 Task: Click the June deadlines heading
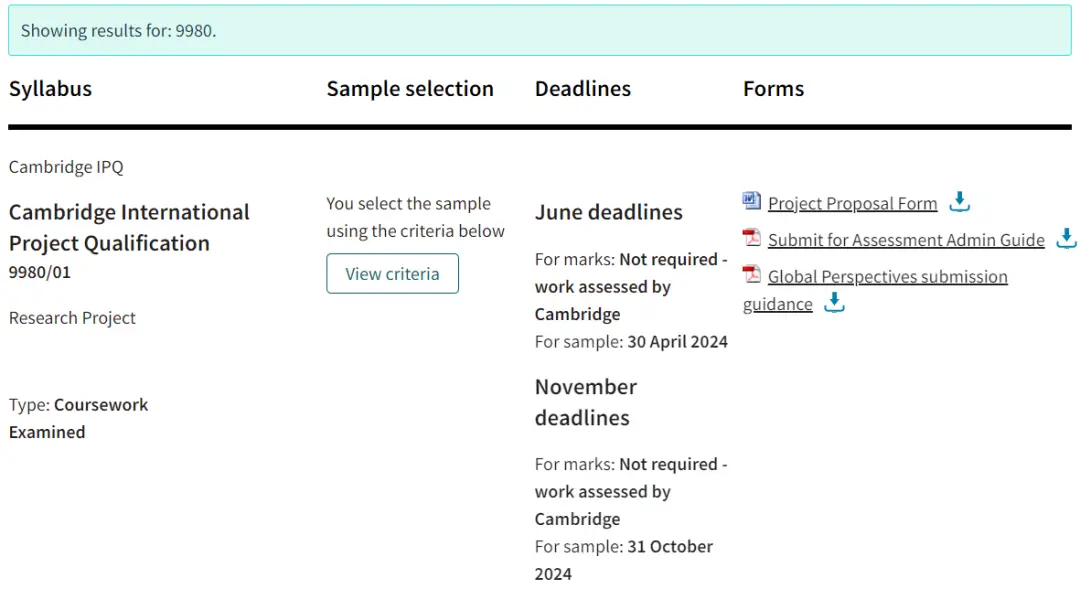click(609, 212)
